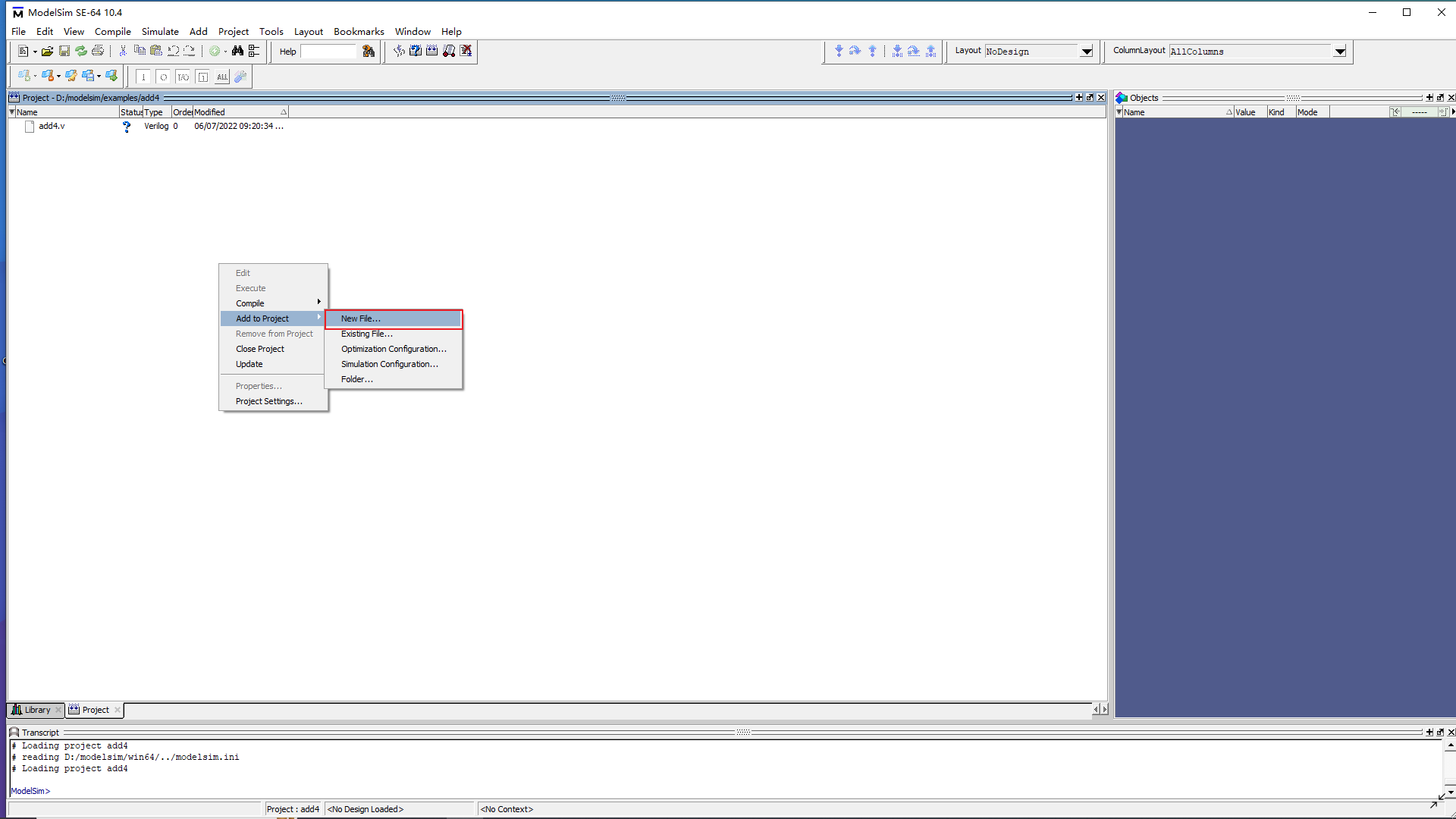Select Existing File... in the submenu
The height and width of the screenshot is (819, 1456).
click(394, 334)
